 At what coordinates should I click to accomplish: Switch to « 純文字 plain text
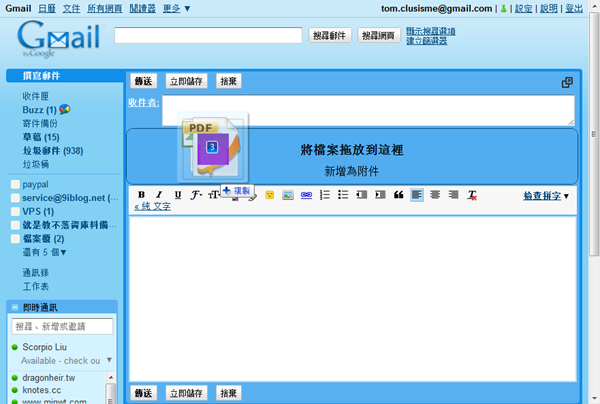[x=152, y=207]
